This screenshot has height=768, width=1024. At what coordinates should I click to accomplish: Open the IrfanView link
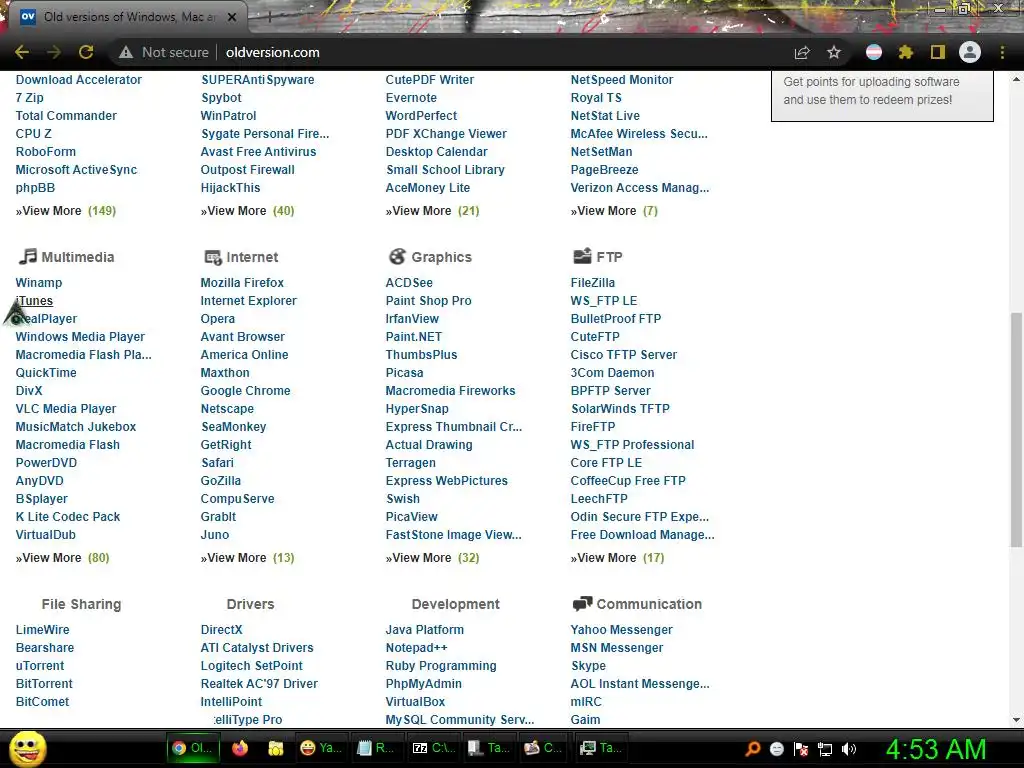[412, 319]
